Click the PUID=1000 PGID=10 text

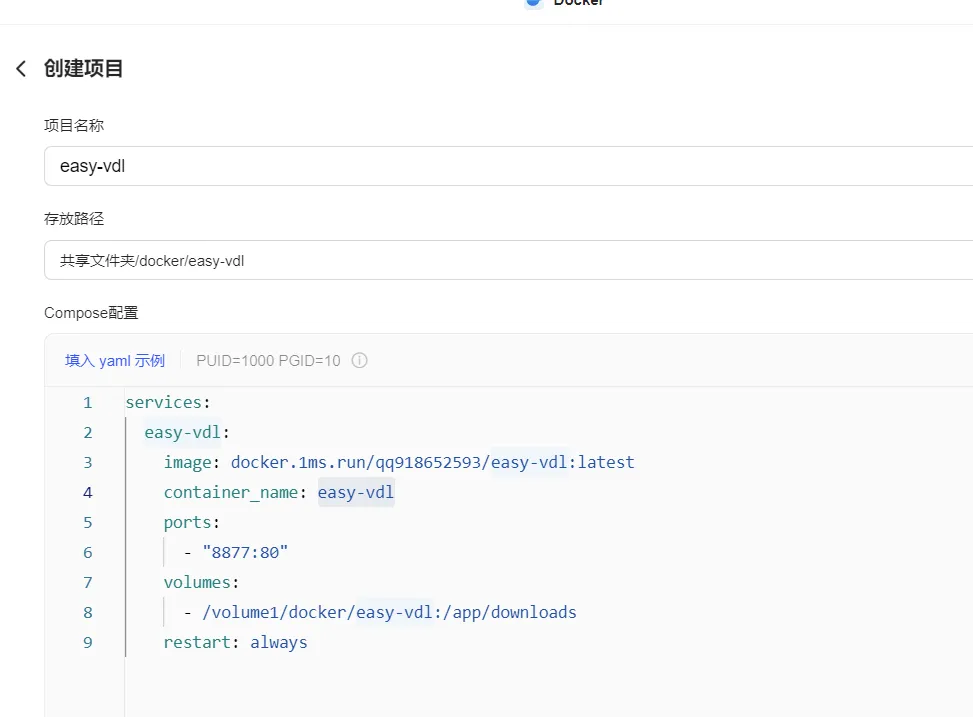tap(268, 361)
